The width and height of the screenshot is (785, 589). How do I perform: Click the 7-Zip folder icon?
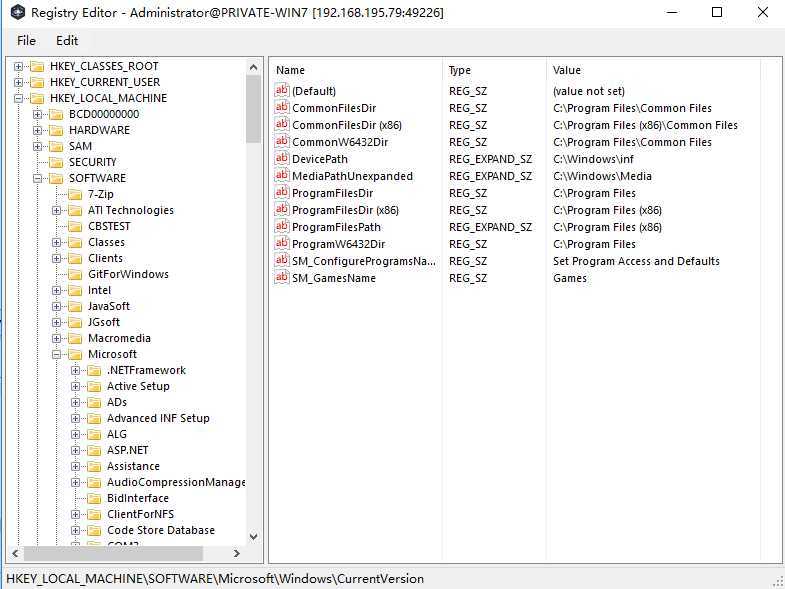(75, 194)
